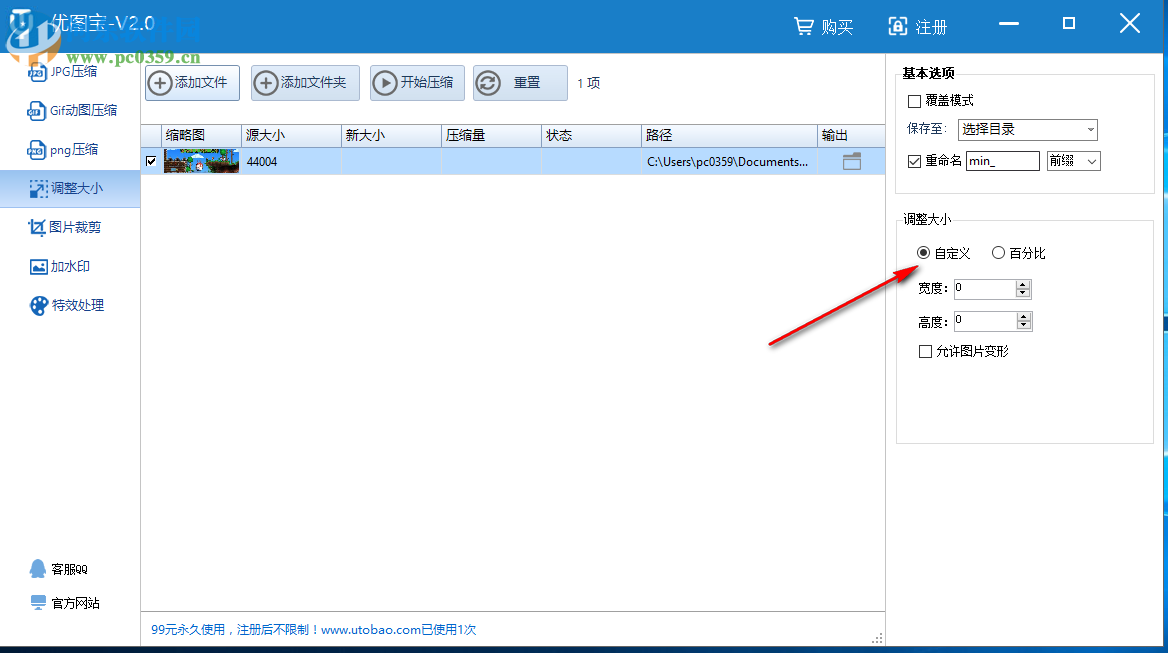Uncheck the file row checkbox

click(151, 161)
